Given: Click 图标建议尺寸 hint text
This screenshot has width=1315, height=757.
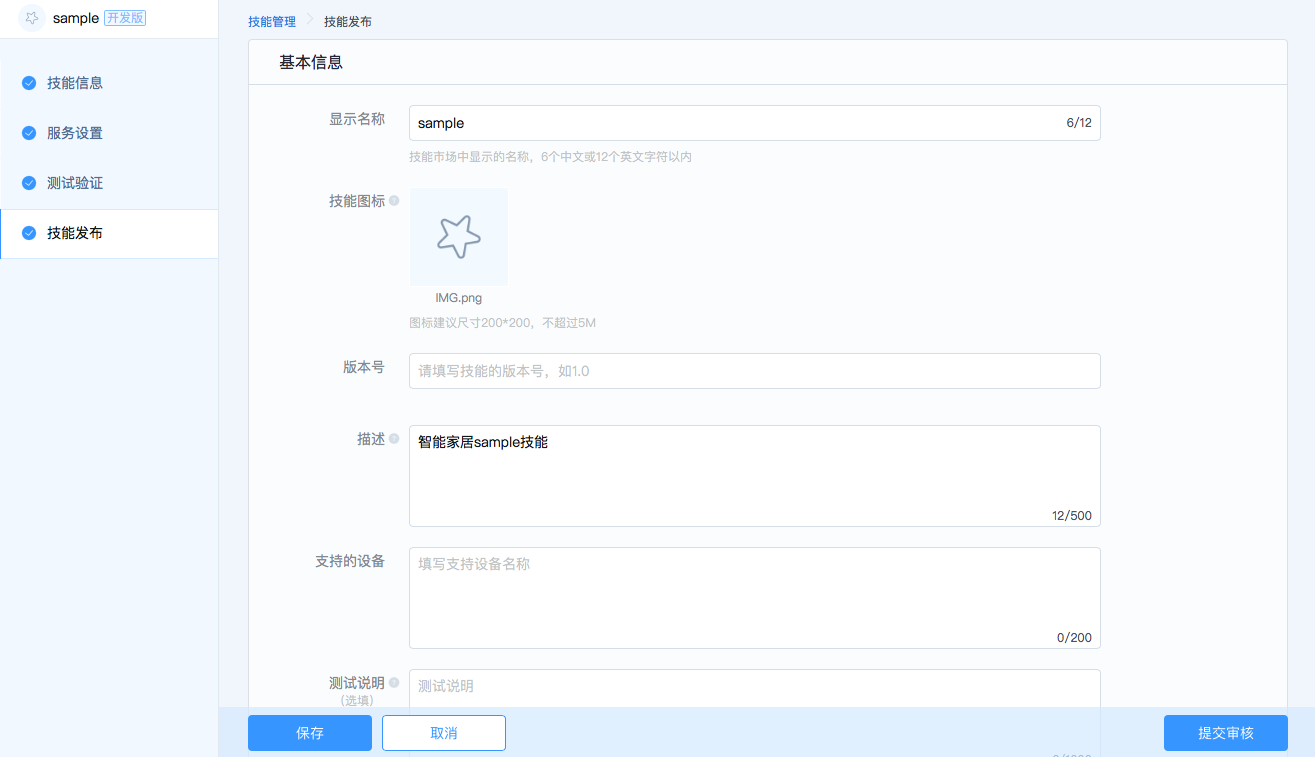Looking at the screenshot, I should point(503,323).
